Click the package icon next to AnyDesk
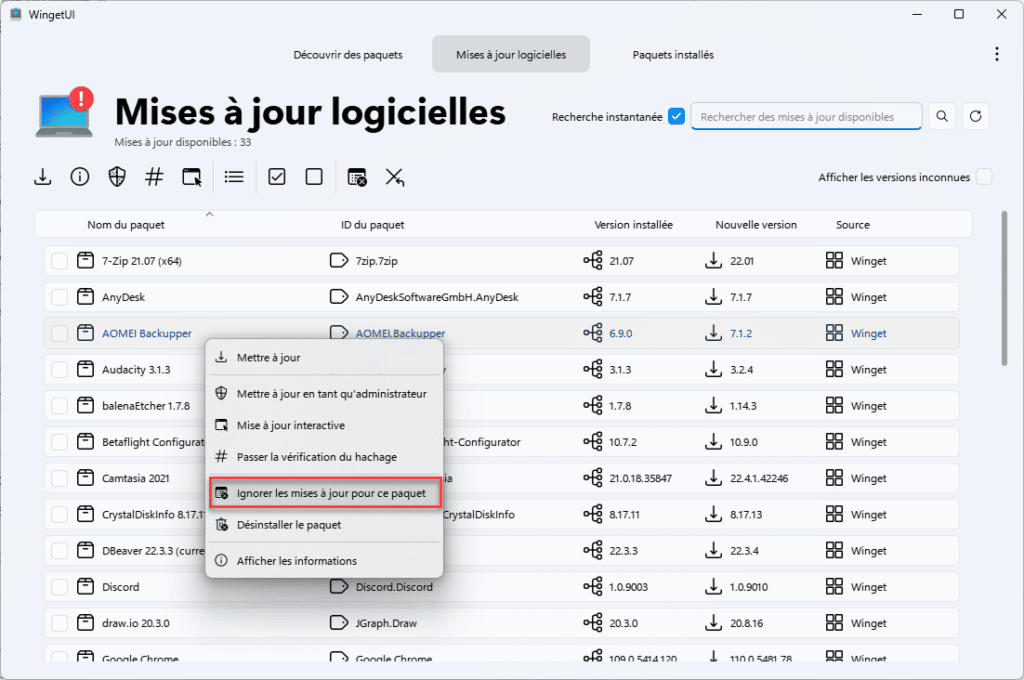Screen dimensions: 1024x680 [x=86, y=297]
